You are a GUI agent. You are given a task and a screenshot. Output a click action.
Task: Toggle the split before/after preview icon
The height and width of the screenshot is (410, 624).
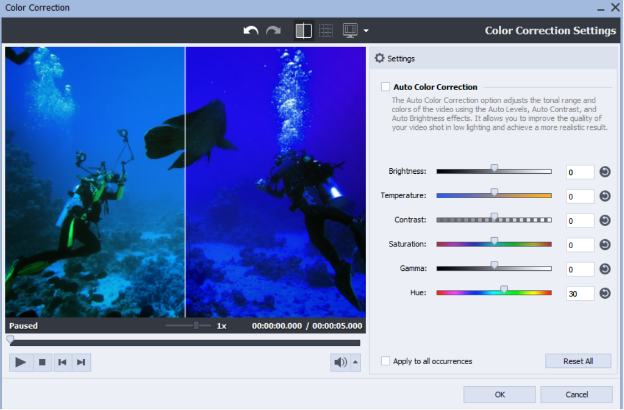(x=303, y=31)
